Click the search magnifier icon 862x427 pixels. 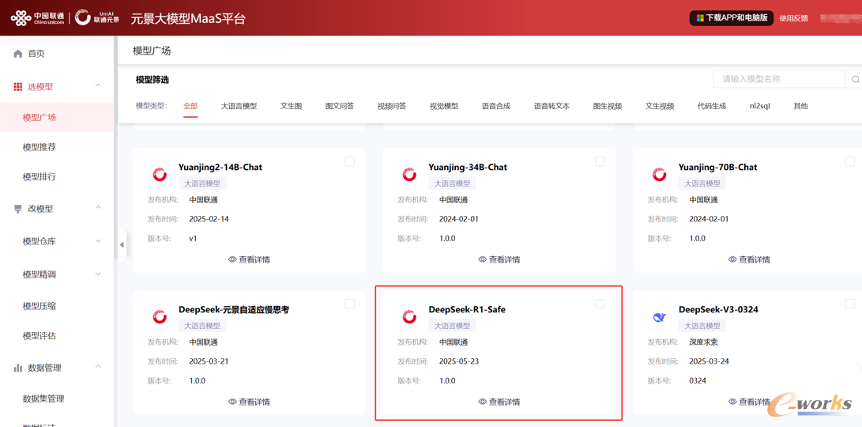click(x=855, y=79)
